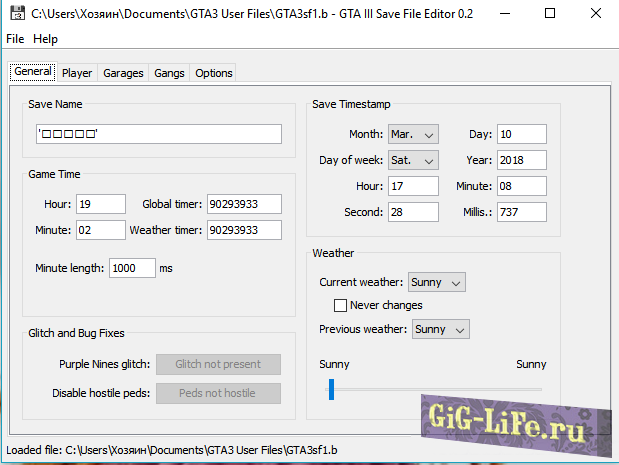Open the Help menu
The width and height of the screenshot is (619, 465).
pos(45,39)
